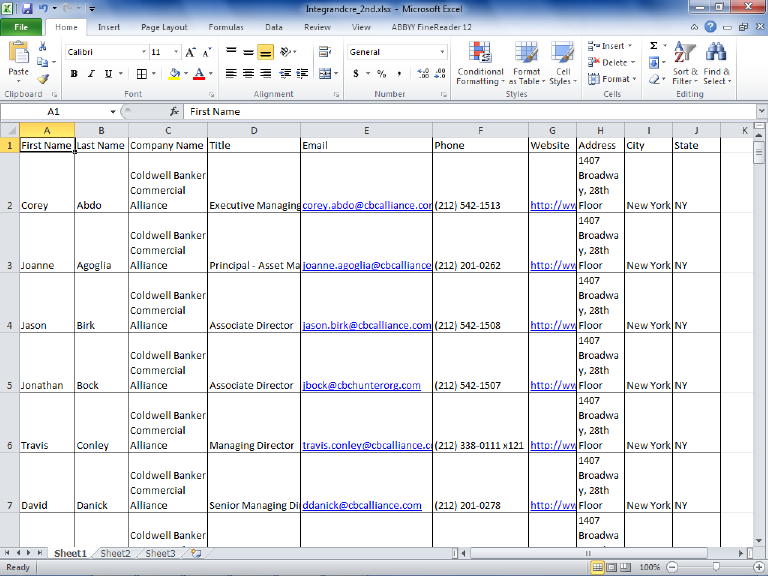
Task: Click Decrease Indent icon
Action: [285, 74]
